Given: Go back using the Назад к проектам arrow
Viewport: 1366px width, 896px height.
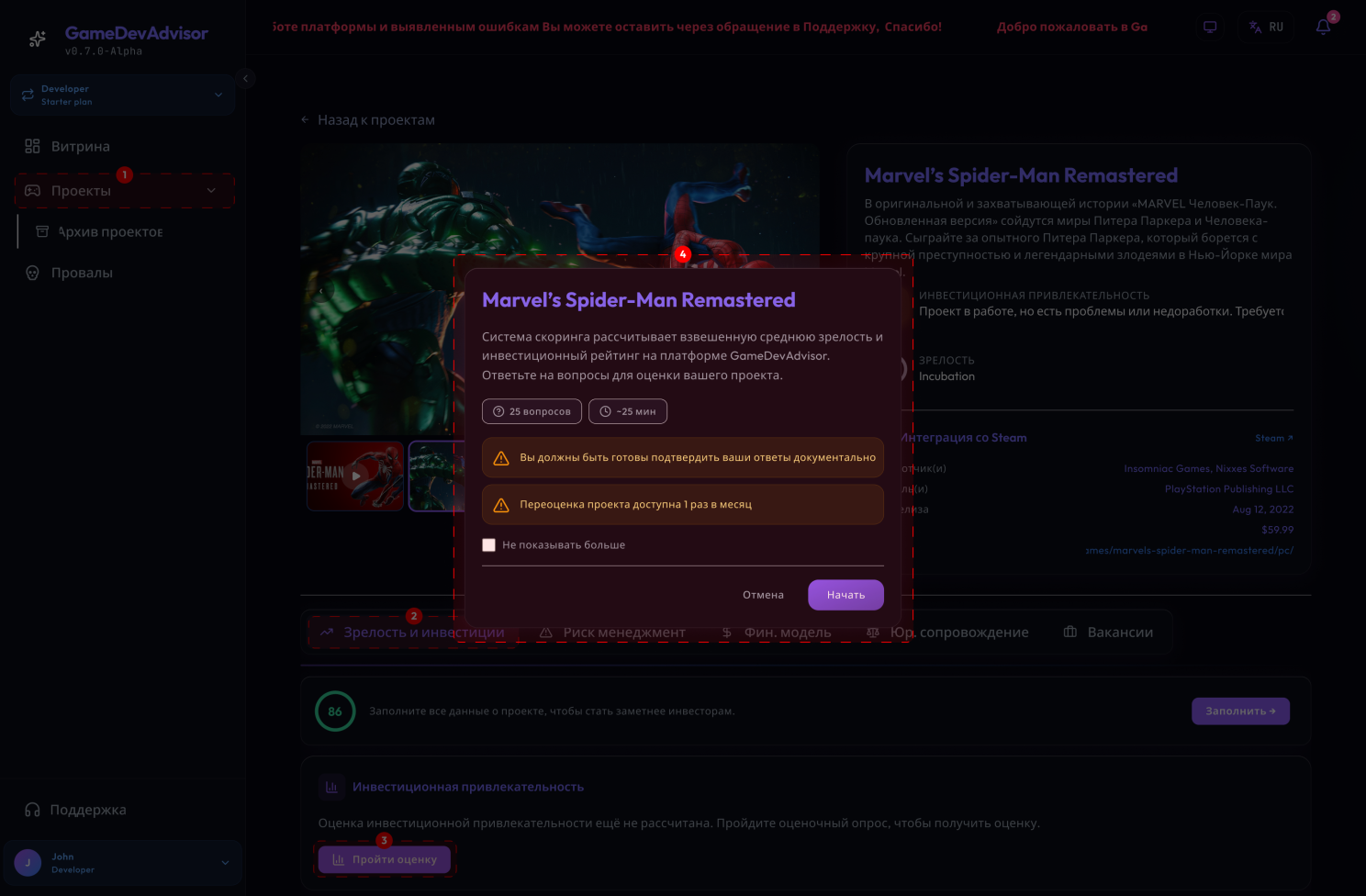Looking at the screenshot, I should coord(305,120).
